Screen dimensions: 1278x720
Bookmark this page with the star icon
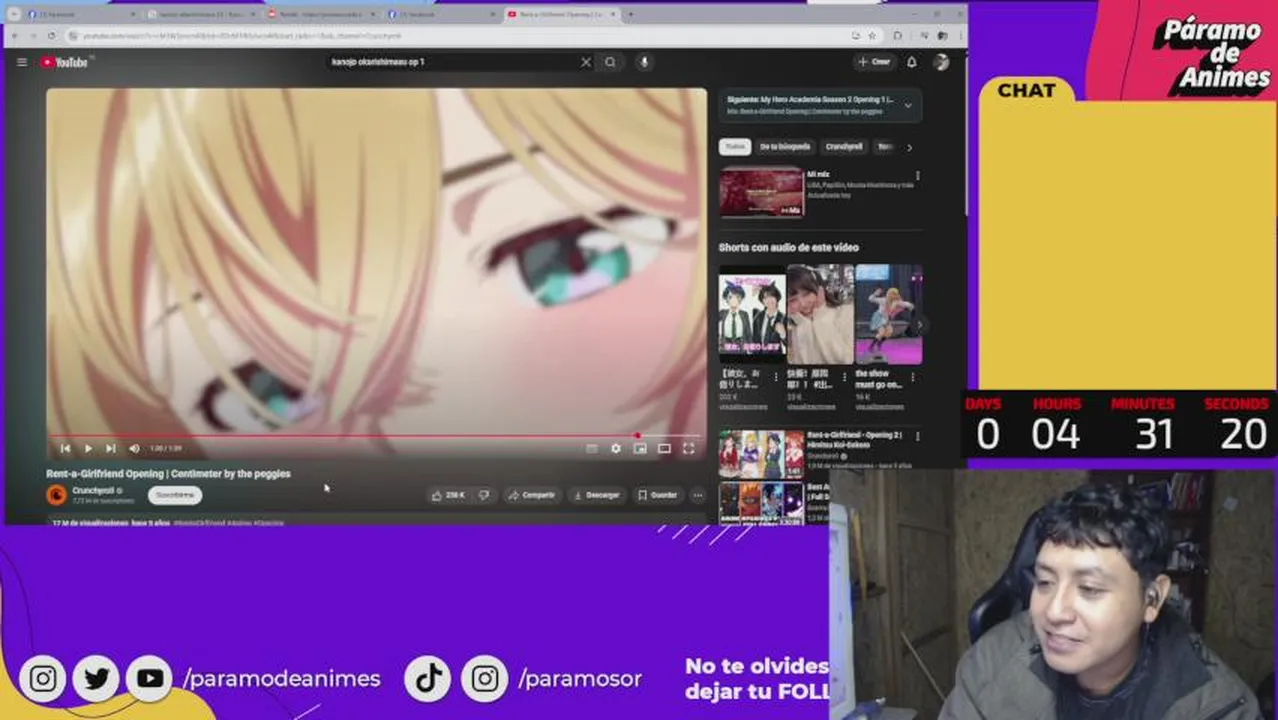click(872, 35)
